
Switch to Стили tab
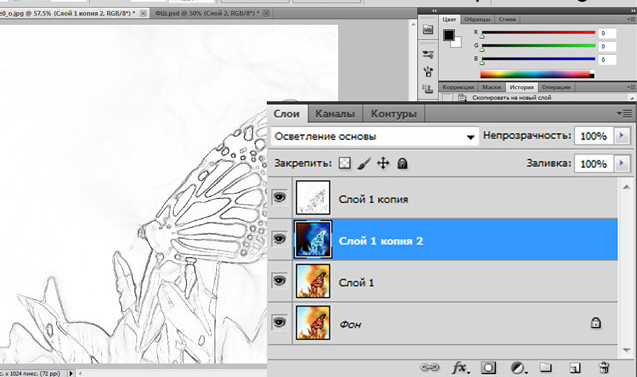507,19
